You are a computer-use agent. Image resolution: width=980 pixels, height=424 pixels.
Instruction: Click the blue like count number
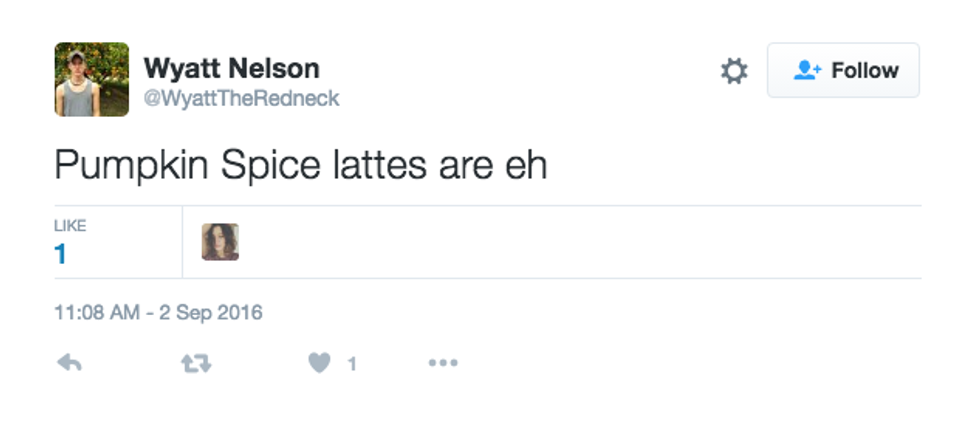pyautogui.click(x=61, y=254)
